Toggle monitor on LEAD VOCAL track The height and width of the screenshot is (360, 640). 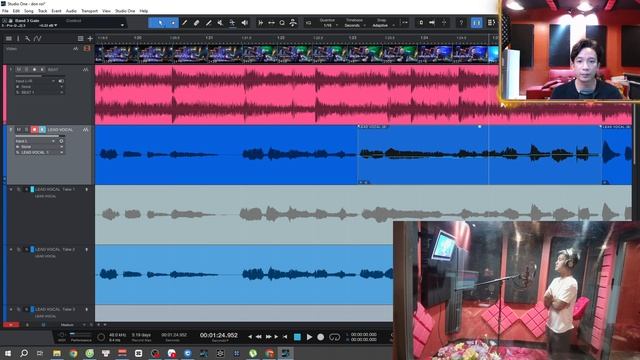(x=42, y=130)
